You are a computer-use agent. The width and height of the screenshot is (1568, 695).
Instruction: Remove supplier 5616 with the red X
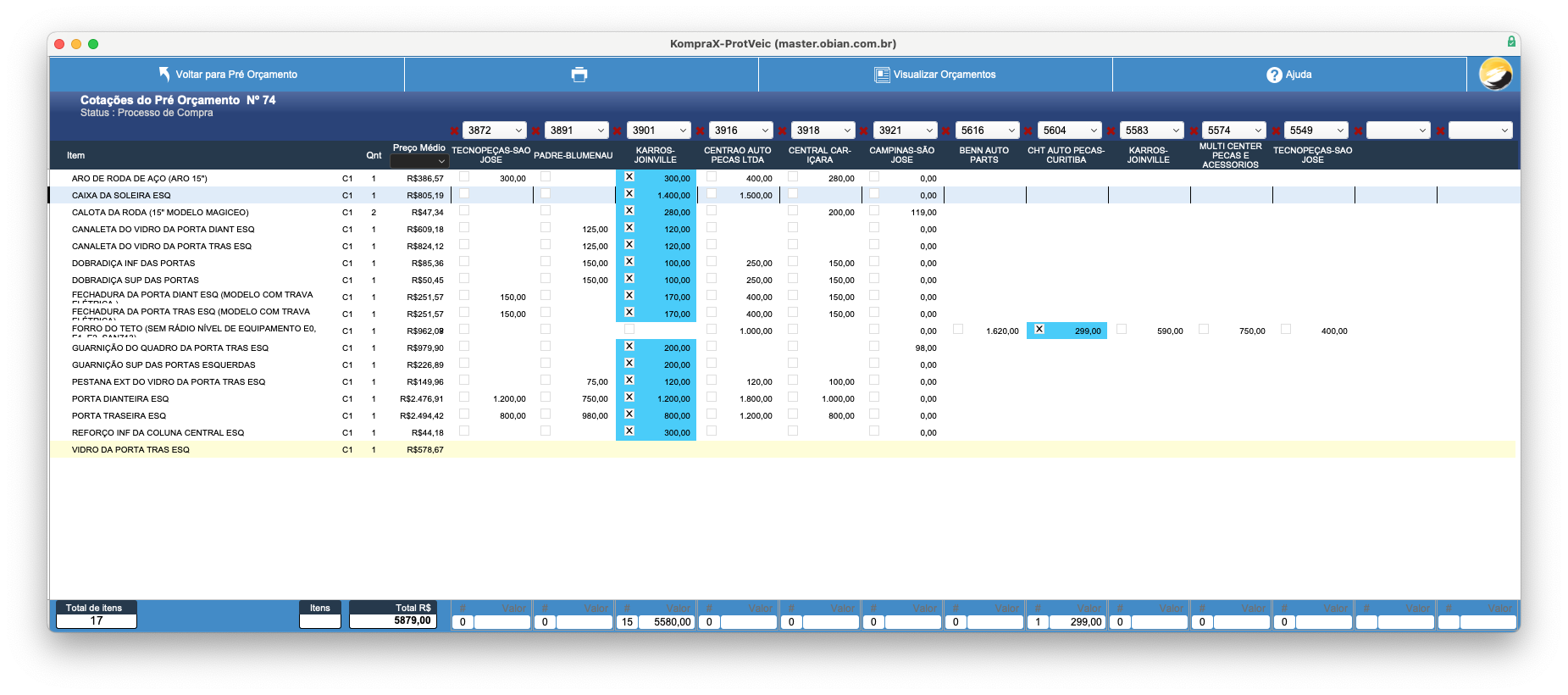point(946,131)
